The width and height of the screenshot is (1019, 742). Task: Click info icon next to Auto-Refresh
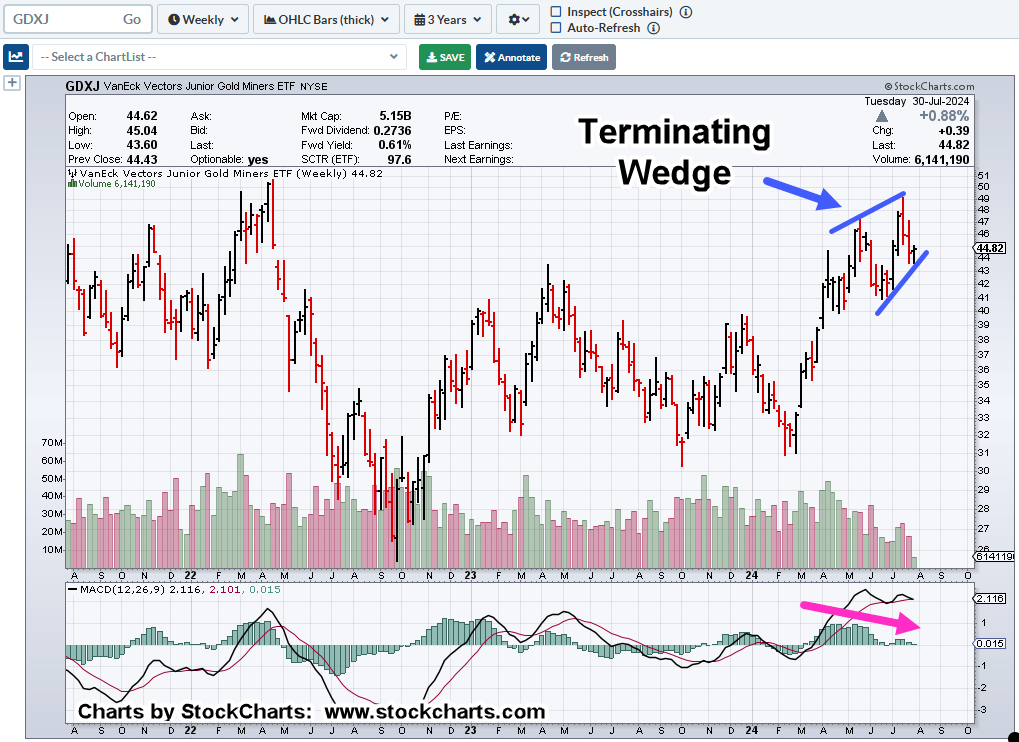(x=653, y=28)
